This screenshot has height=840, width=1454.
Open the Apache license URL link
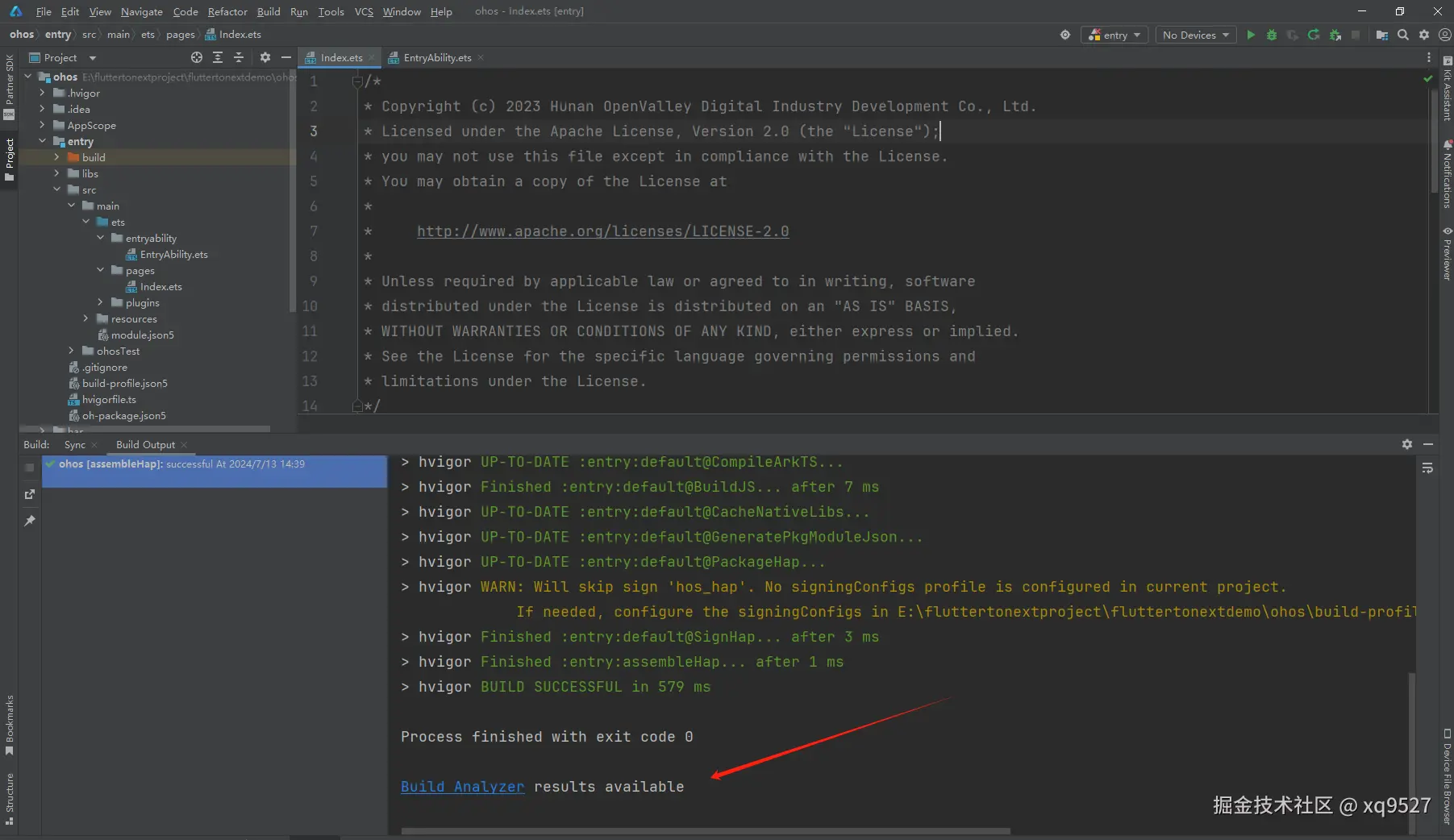pyautogui.click(x=602, y=231)
